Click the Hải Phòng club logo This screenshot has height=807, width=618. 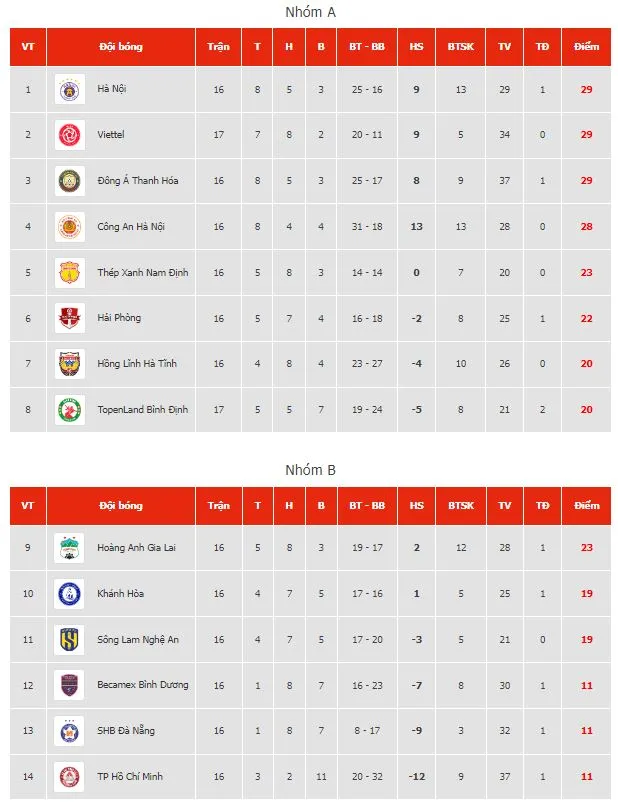70,318
